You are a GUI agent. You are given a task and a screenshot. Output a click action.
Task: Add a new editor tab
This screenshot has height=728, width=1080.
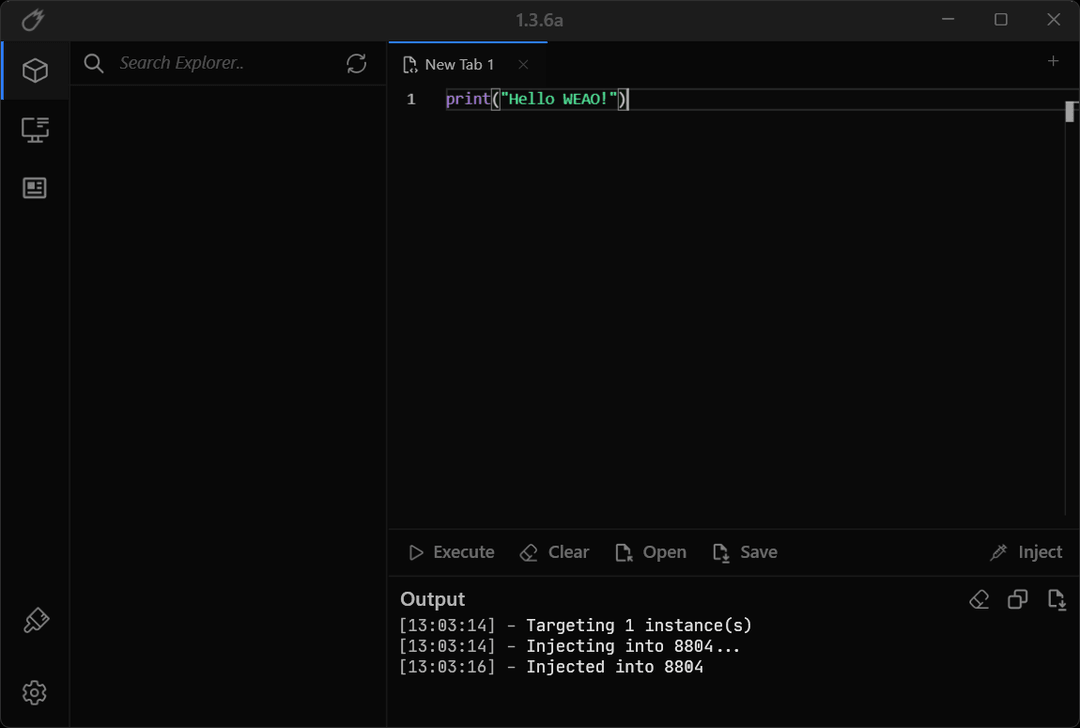1052,61
